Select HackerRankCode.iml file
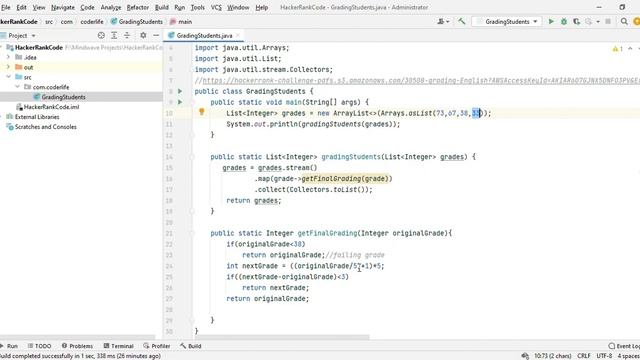 pos(51,107)
